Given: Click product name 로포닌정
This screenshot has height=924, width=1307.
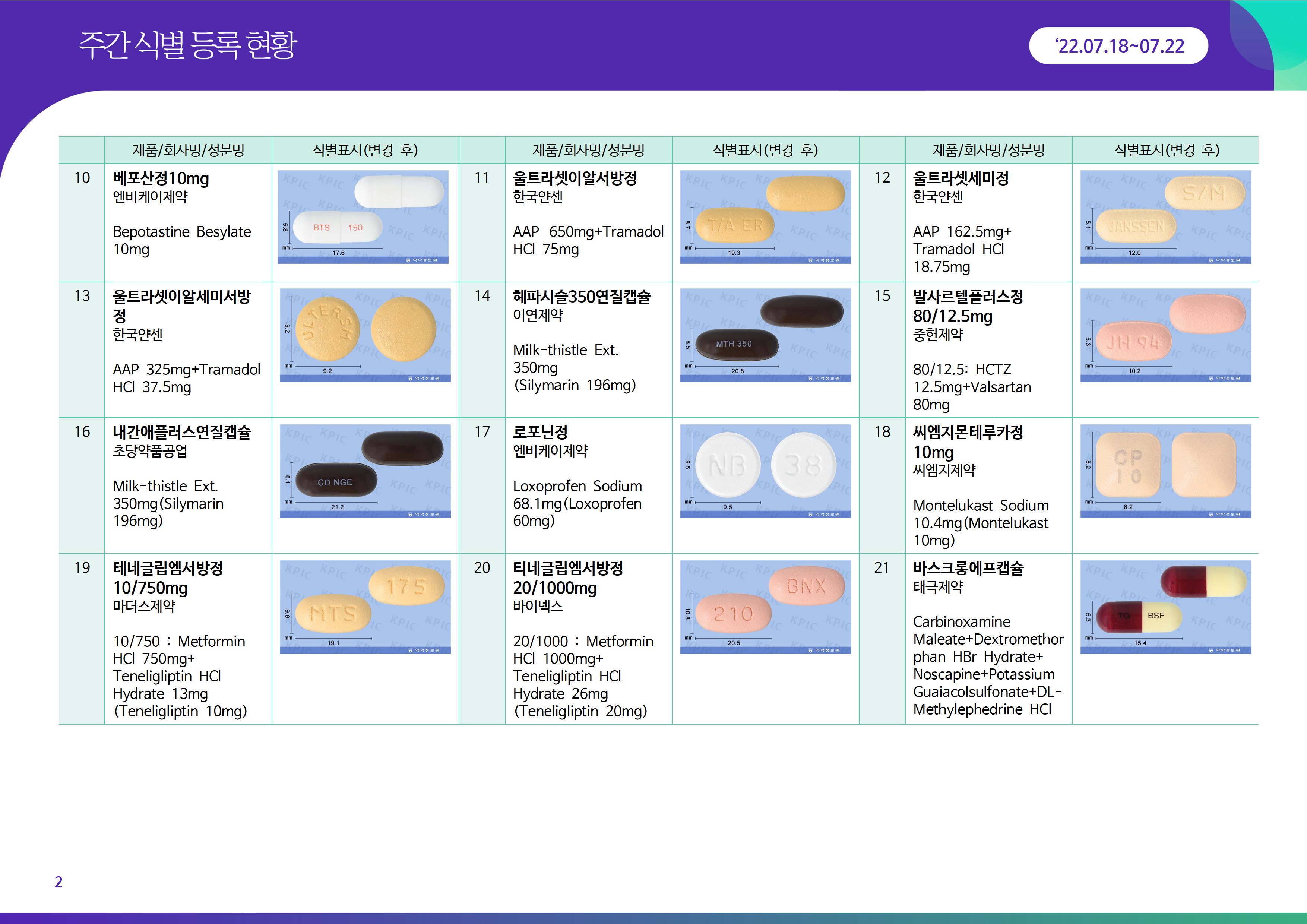Looking at the screenshot, I should tap(539, 432).
